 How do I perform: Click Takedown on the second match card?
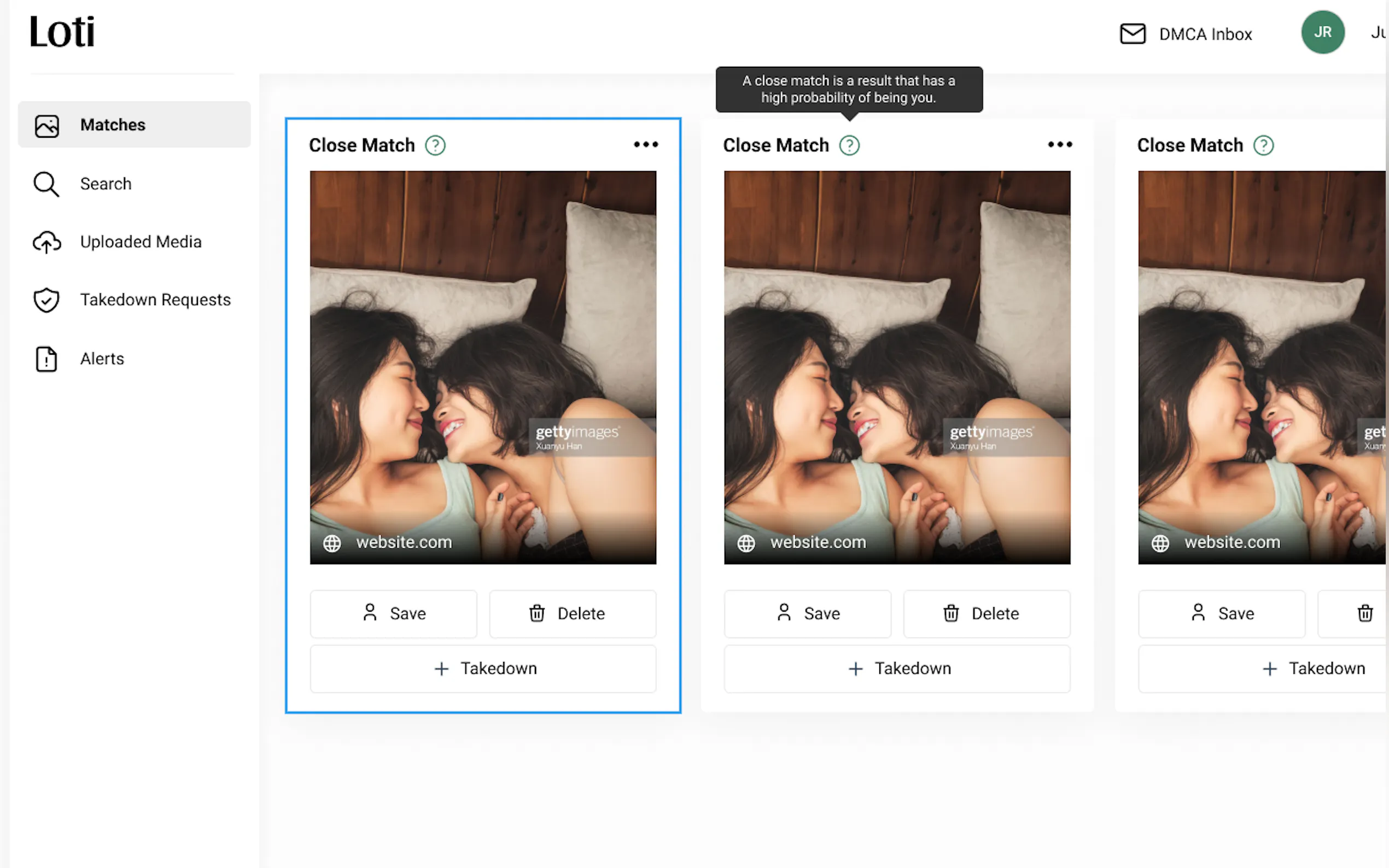pyautogui.click(x=896, y=668)
